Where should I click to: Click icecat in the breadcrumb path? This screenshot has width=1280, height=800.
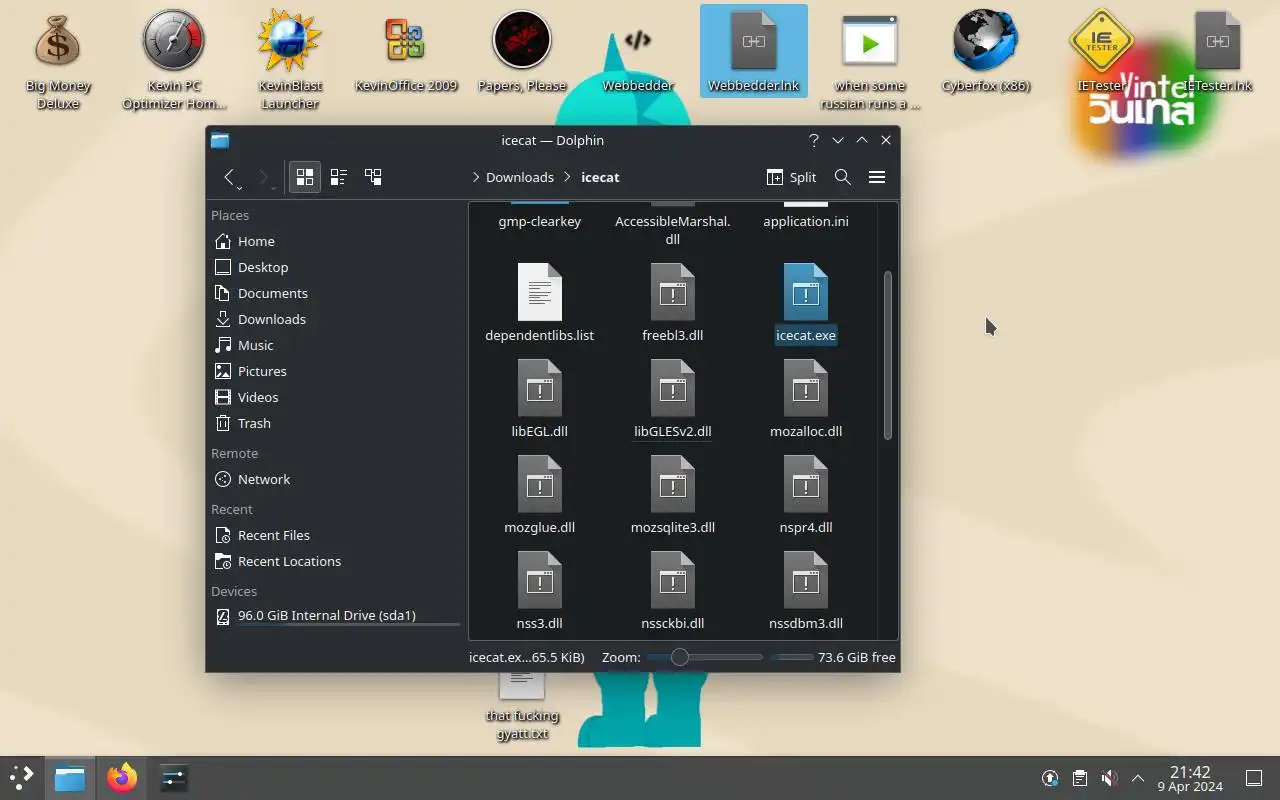click(x=600, y=177)
